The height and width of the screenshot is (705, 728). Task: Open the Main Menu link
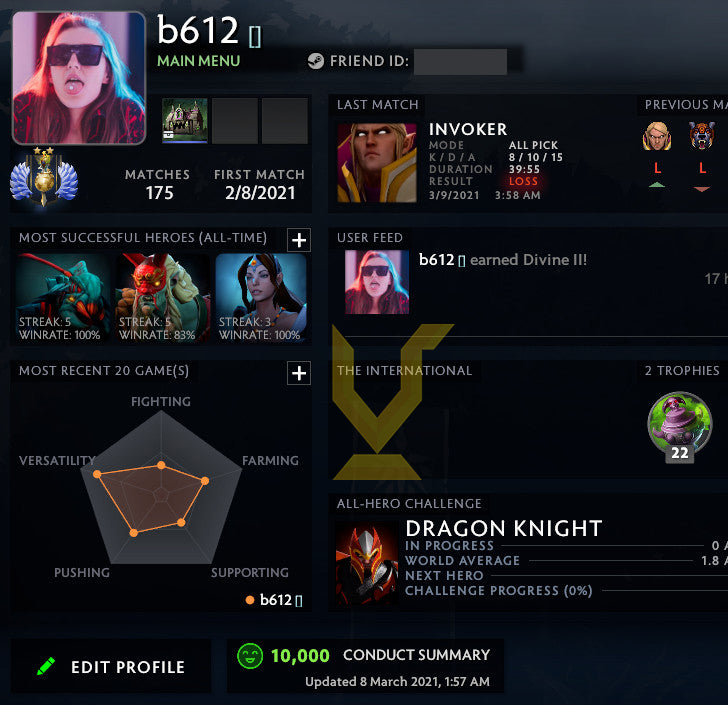(x=199, y=61)
